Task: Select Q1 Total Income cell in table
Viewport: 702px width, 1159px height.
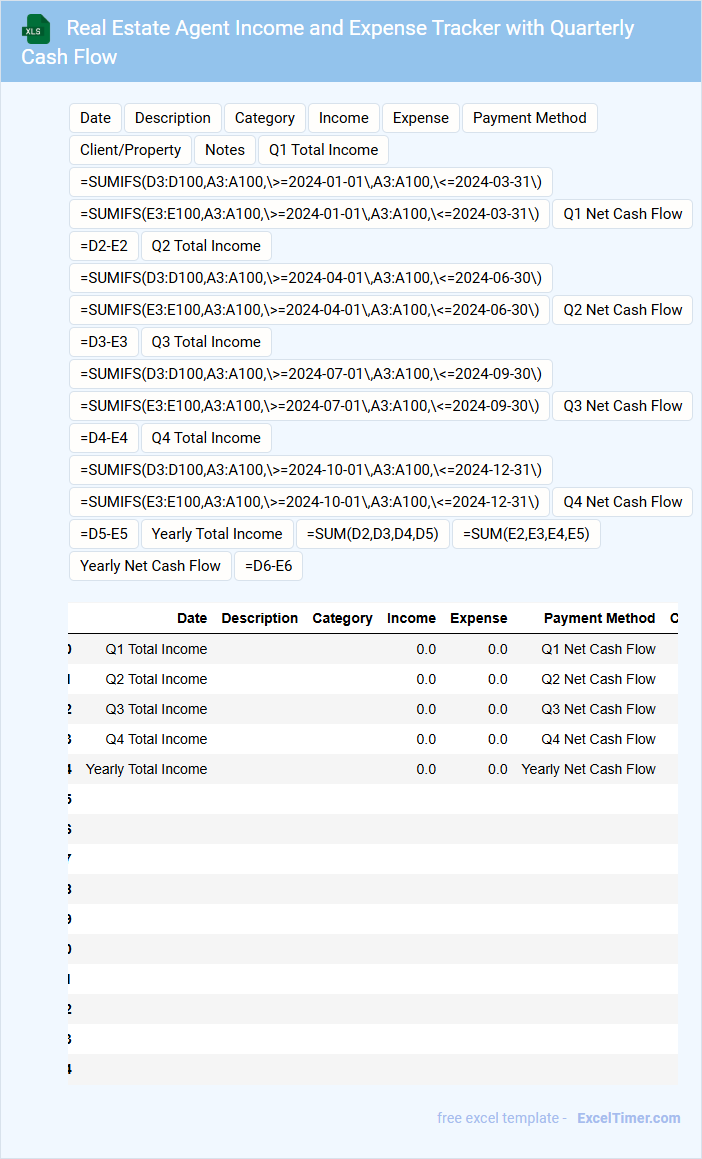Action: point(156,650)
